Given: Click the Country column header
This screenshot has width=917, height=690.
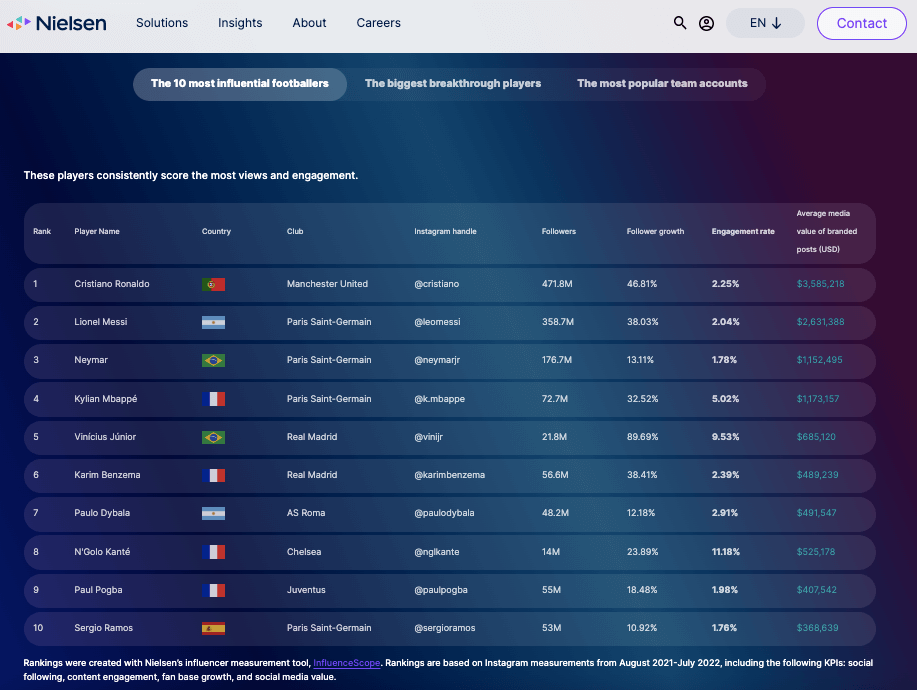Looking at the screenshot, I should click(x=216, y=232).
